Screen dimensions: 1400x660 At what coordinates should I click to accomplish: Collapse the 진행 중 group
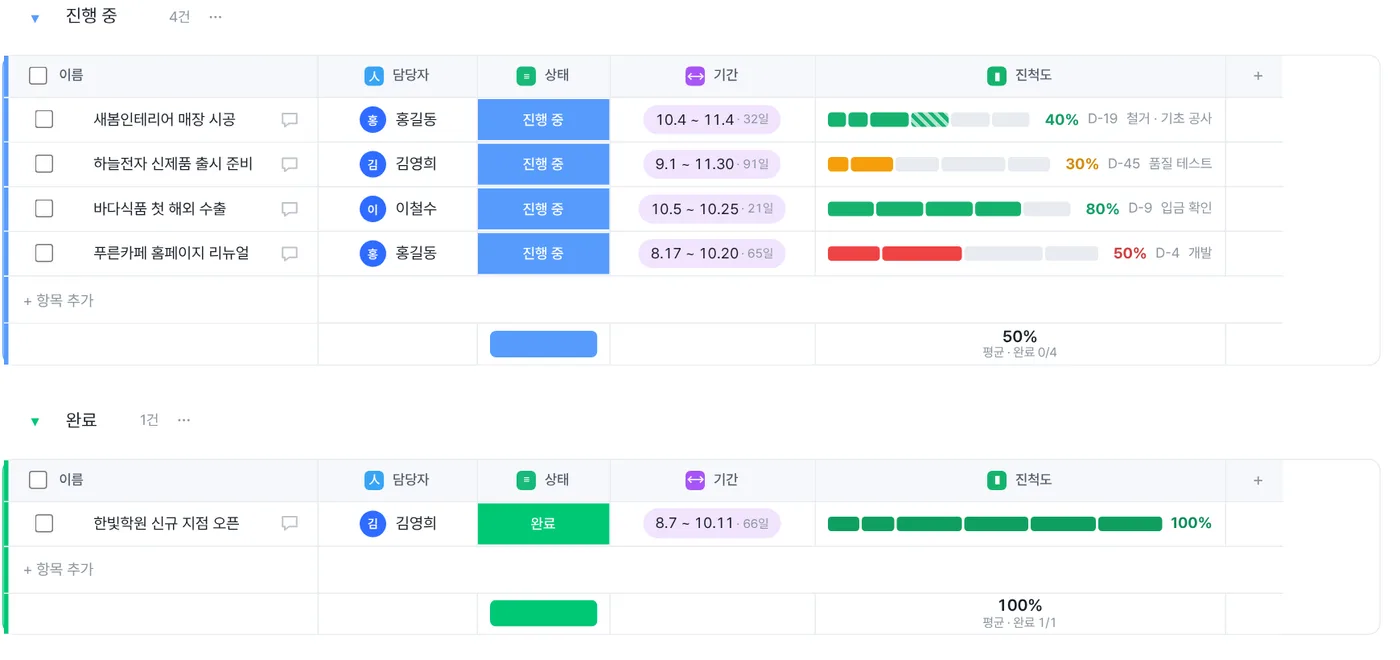(35, 18)
